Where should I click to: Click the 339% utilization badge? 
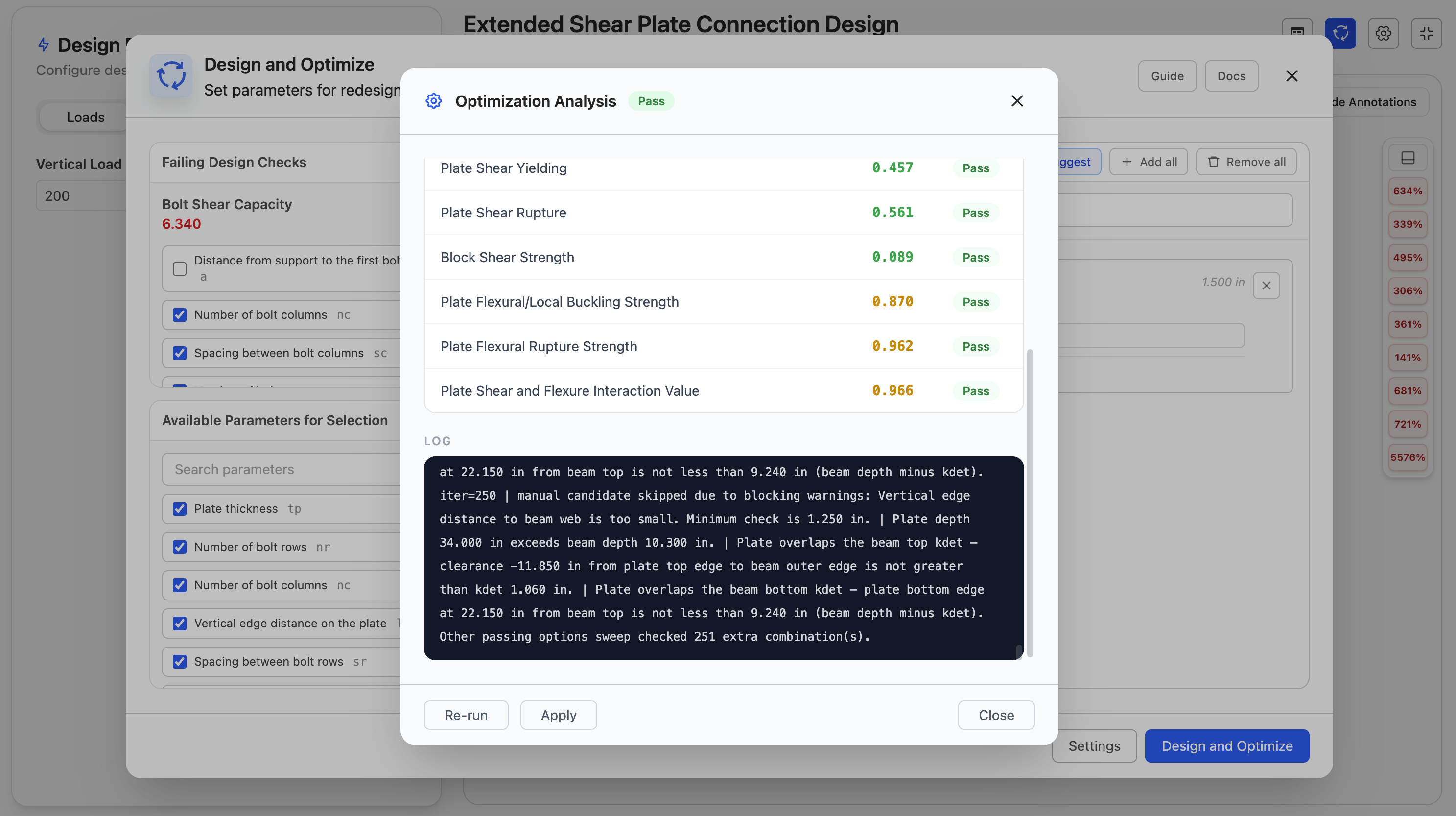1408,224
